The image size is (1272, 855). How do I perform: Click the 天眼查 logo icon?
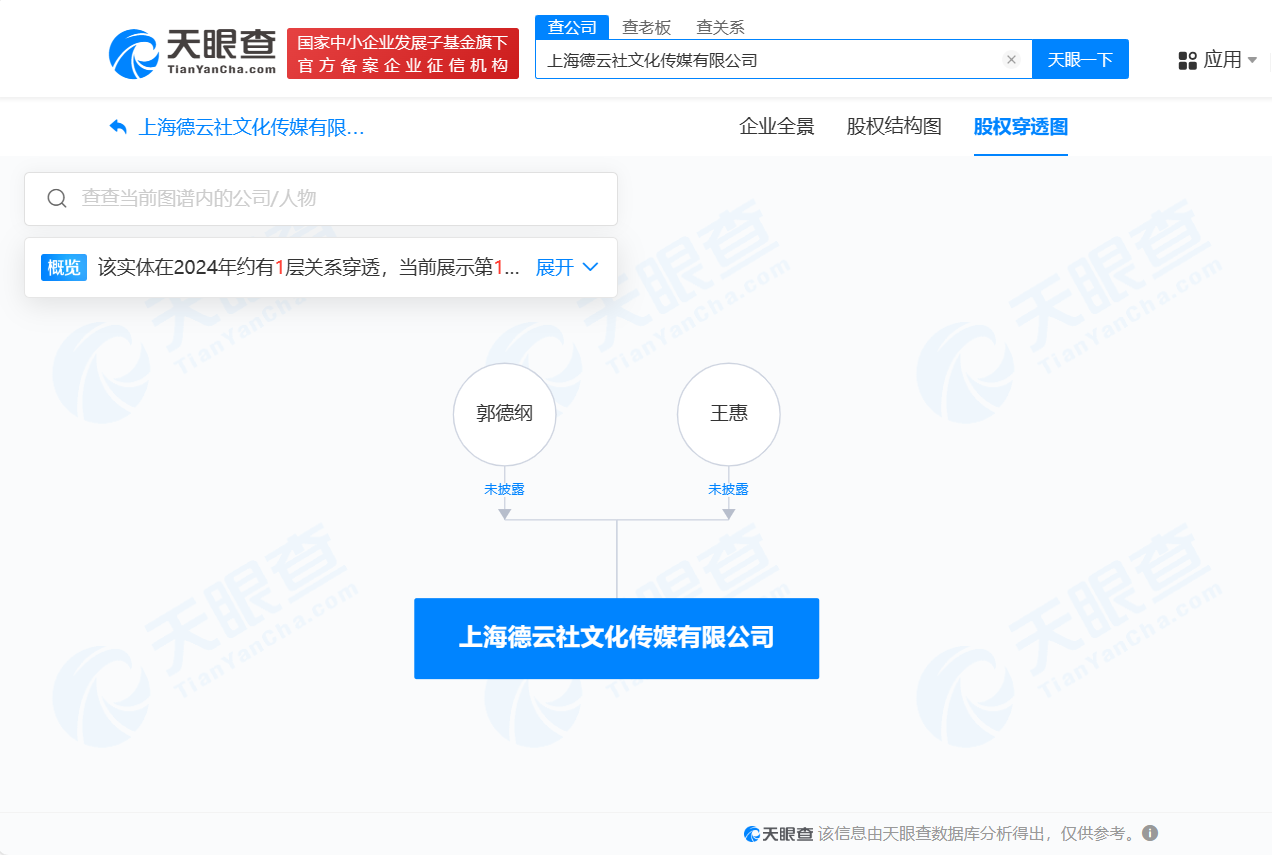(x=131, y=54)
